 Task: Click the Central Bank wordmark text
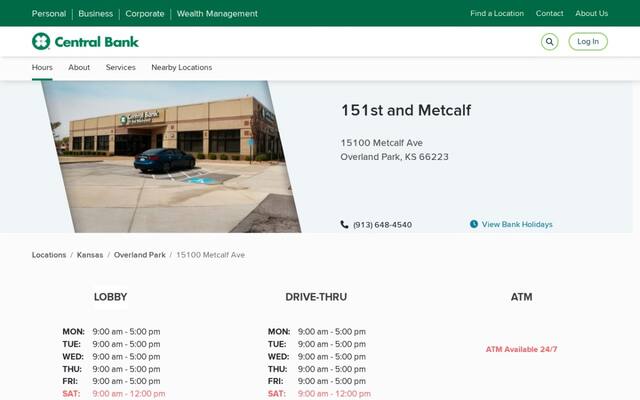(96, 42)
